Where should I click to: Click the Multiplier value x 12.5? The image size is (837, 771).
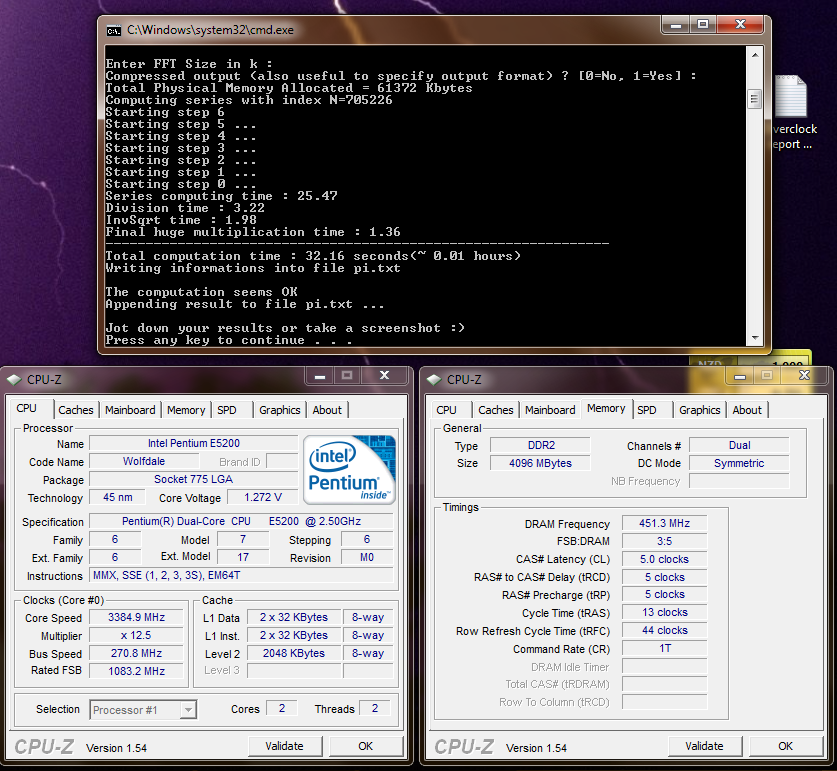137,635
